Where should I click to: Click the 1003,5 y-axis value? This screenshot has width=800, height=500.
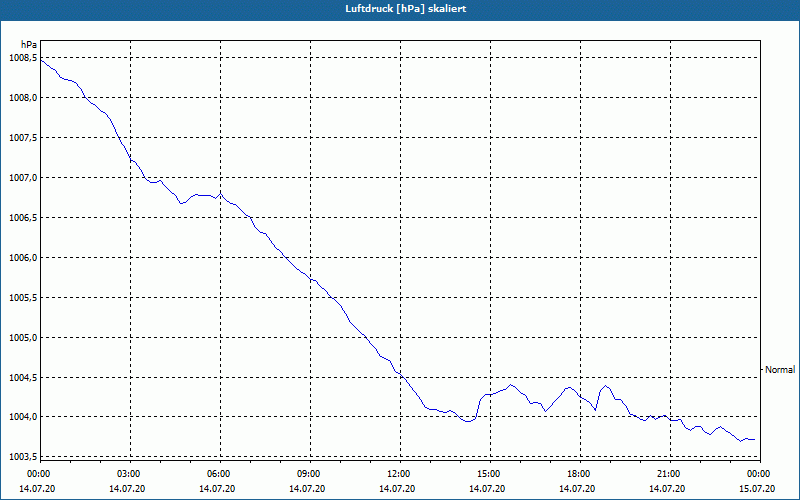pos(23,457)
